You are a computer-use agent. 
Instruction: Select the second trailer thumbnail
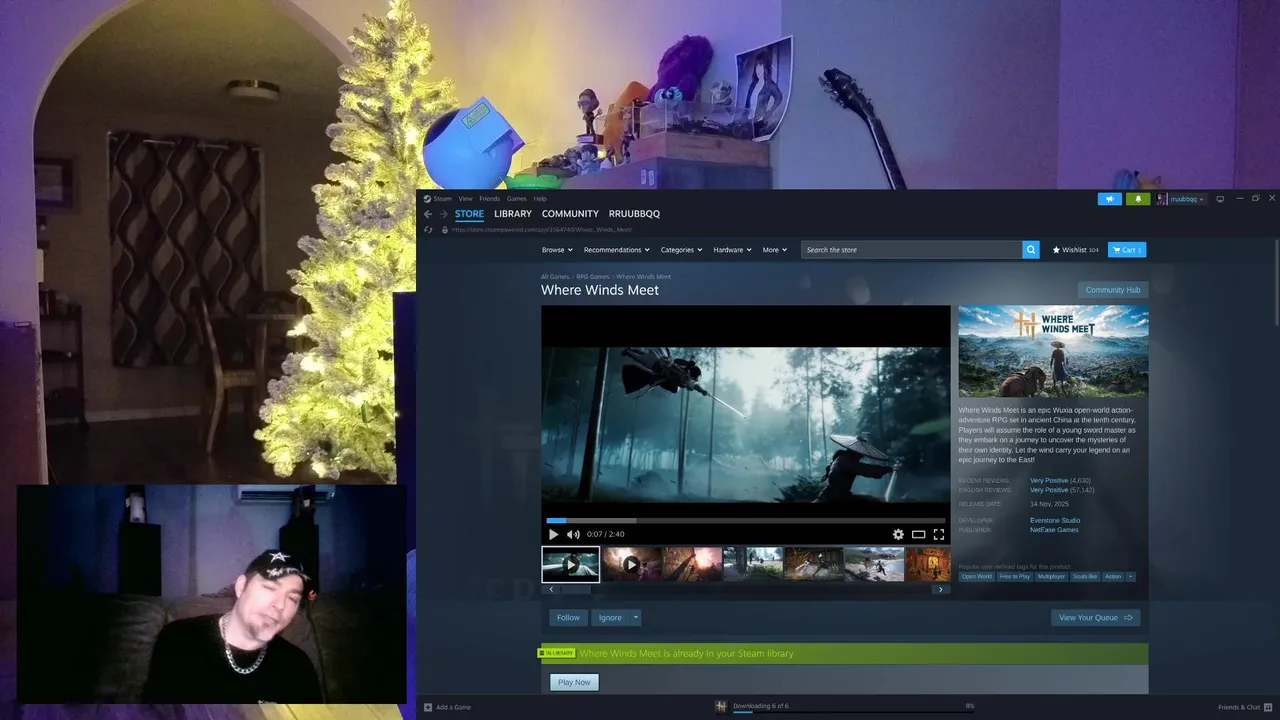pyautogui.click(x=631, y=564)
